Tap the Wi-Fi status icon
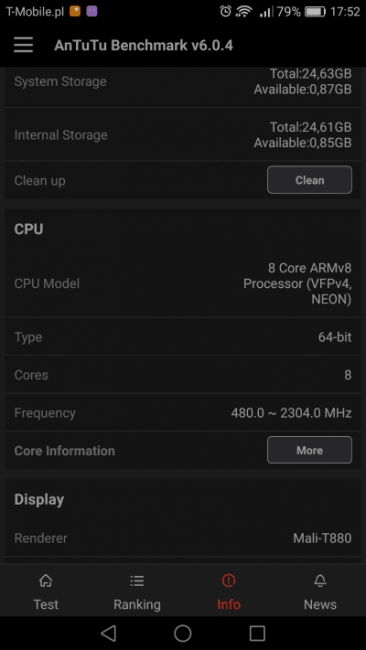 tap(244, 12)
